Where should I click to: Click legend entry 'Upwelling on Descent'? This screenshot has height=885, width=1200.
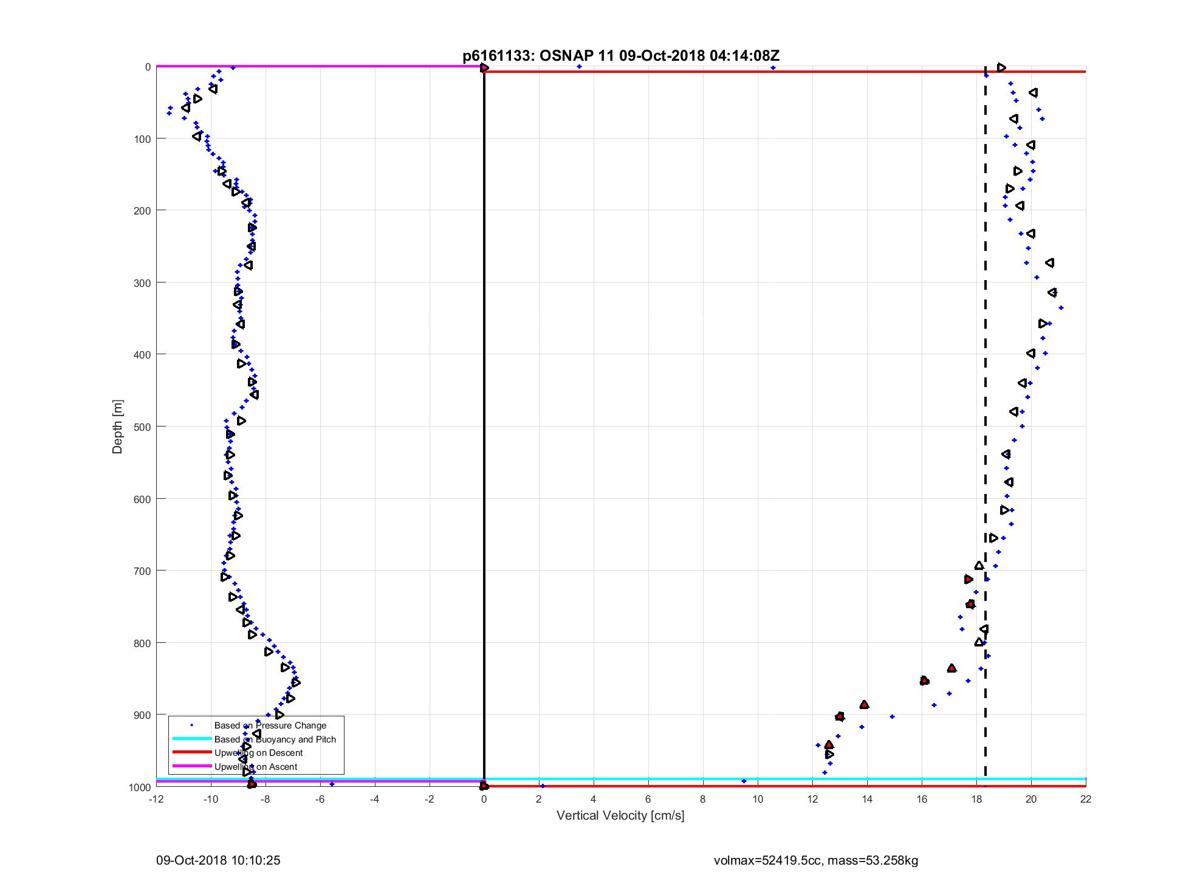pyautogui.click(x=258, y=753)
